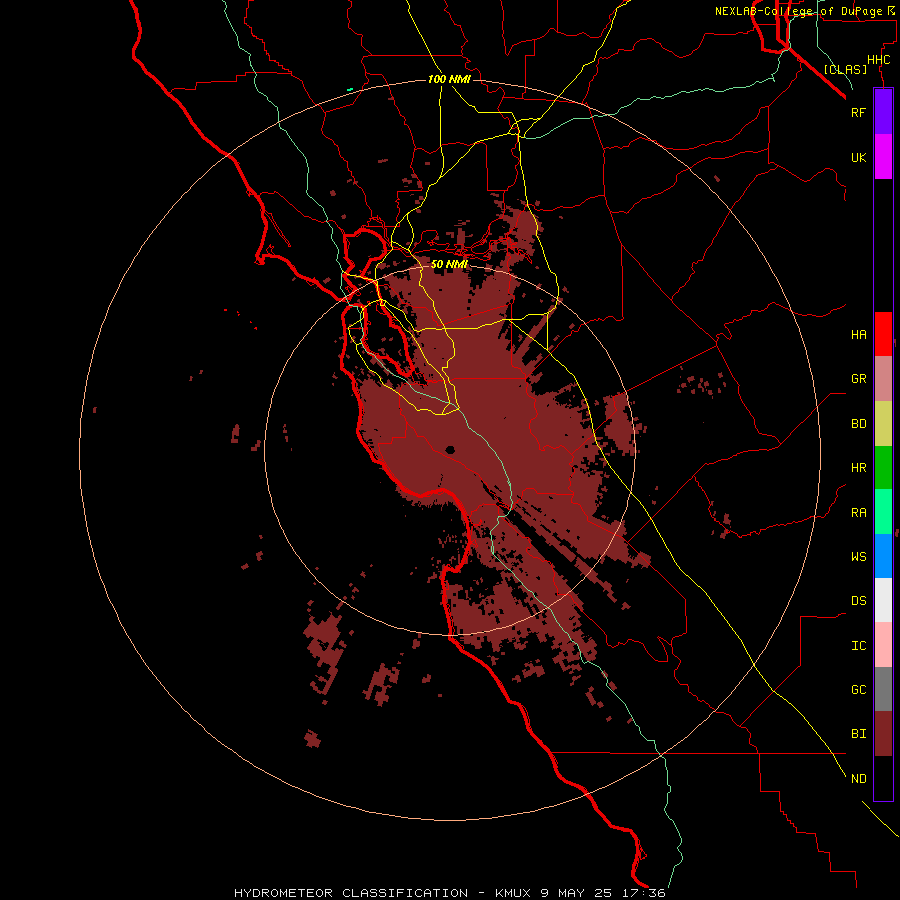This screenshot has height=900, width=900.
Task: Click the 'HA' legend label
Action: tap(858, 335)
